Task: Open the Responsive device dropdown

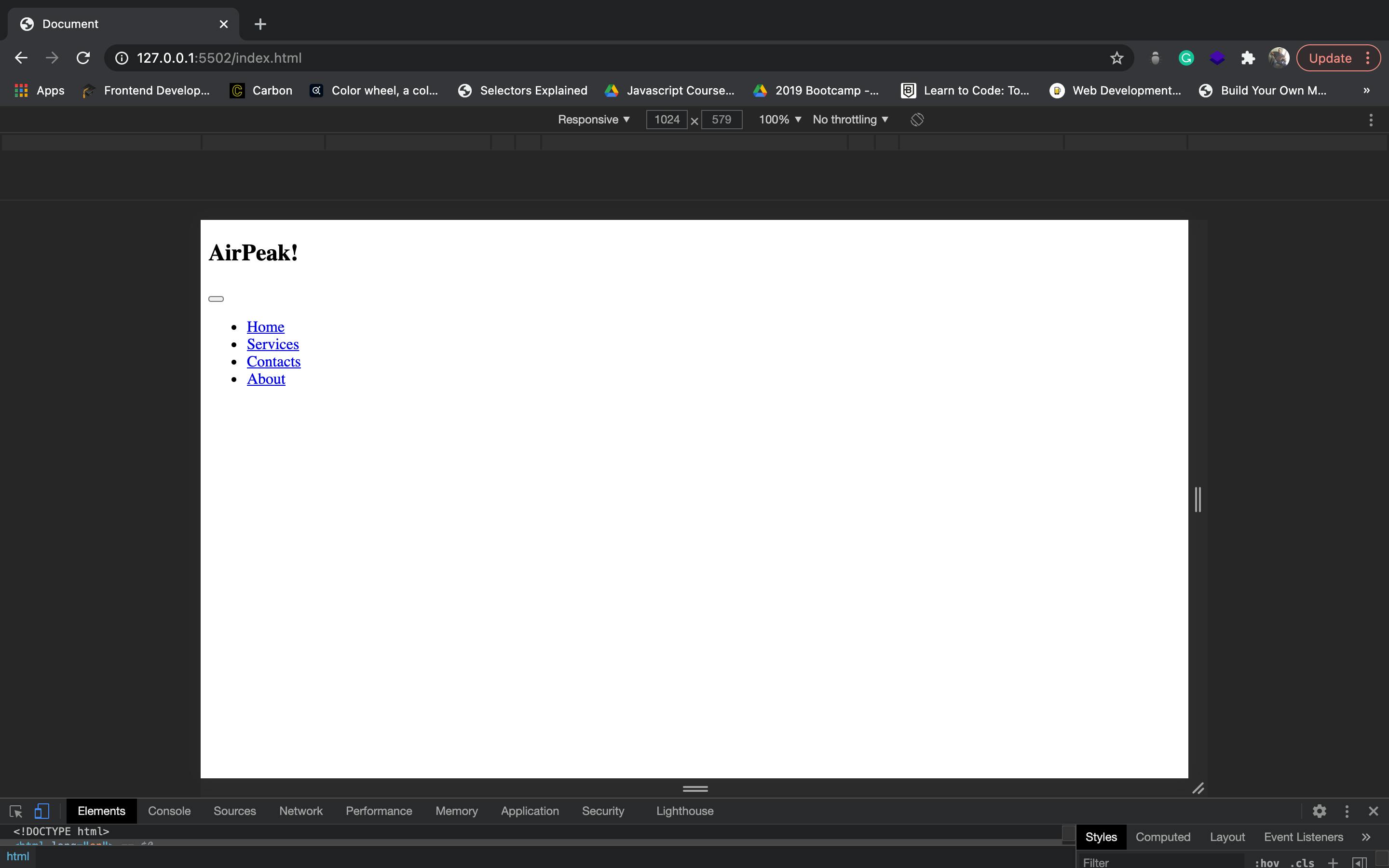Action: point(594,120)
